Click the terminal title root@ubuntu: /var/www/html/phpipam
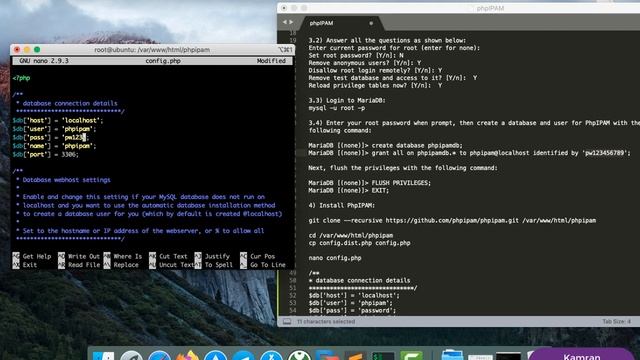640x360 pixels. pyautogui.click(x=152, y=50)
